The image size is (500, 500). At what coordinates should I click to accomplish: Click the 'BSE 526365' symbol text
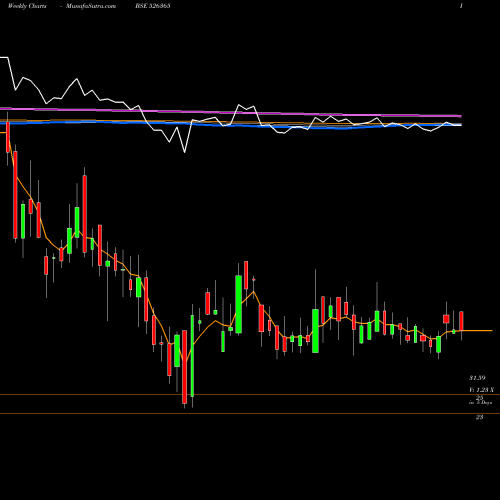[153, 6]
